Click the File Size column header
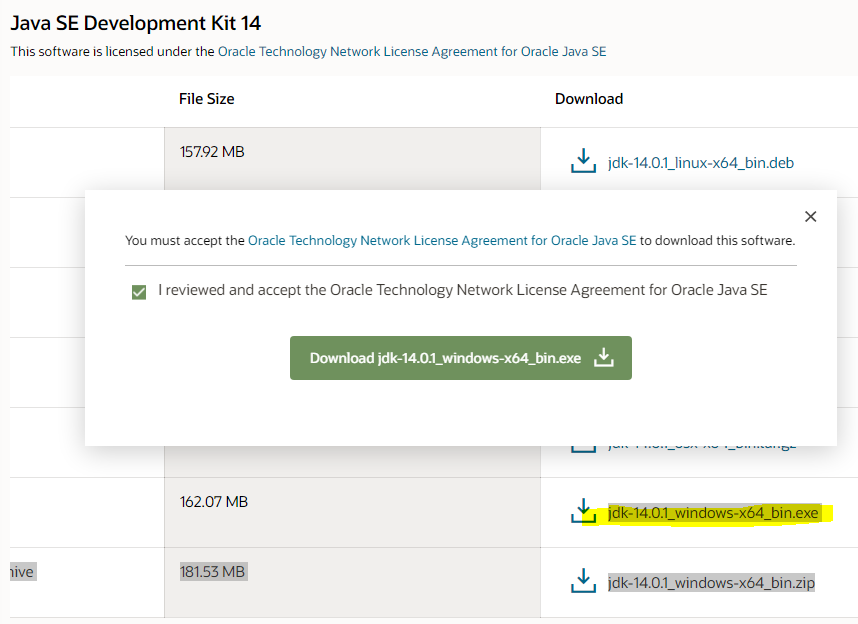Viewport: 858px width, 624px height. pos(206,99)
